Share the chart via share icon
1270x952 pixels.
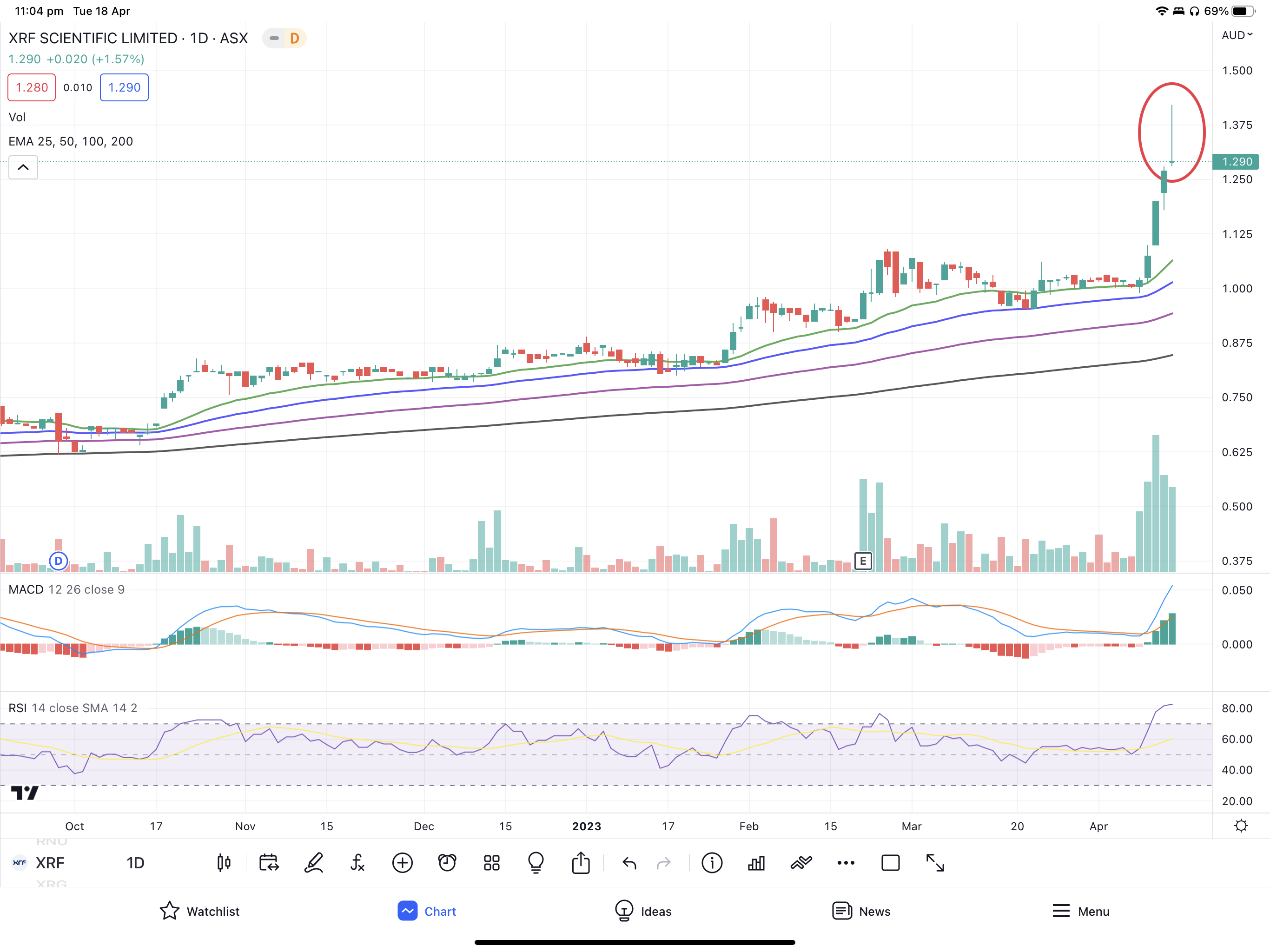[x=581, y=862]
